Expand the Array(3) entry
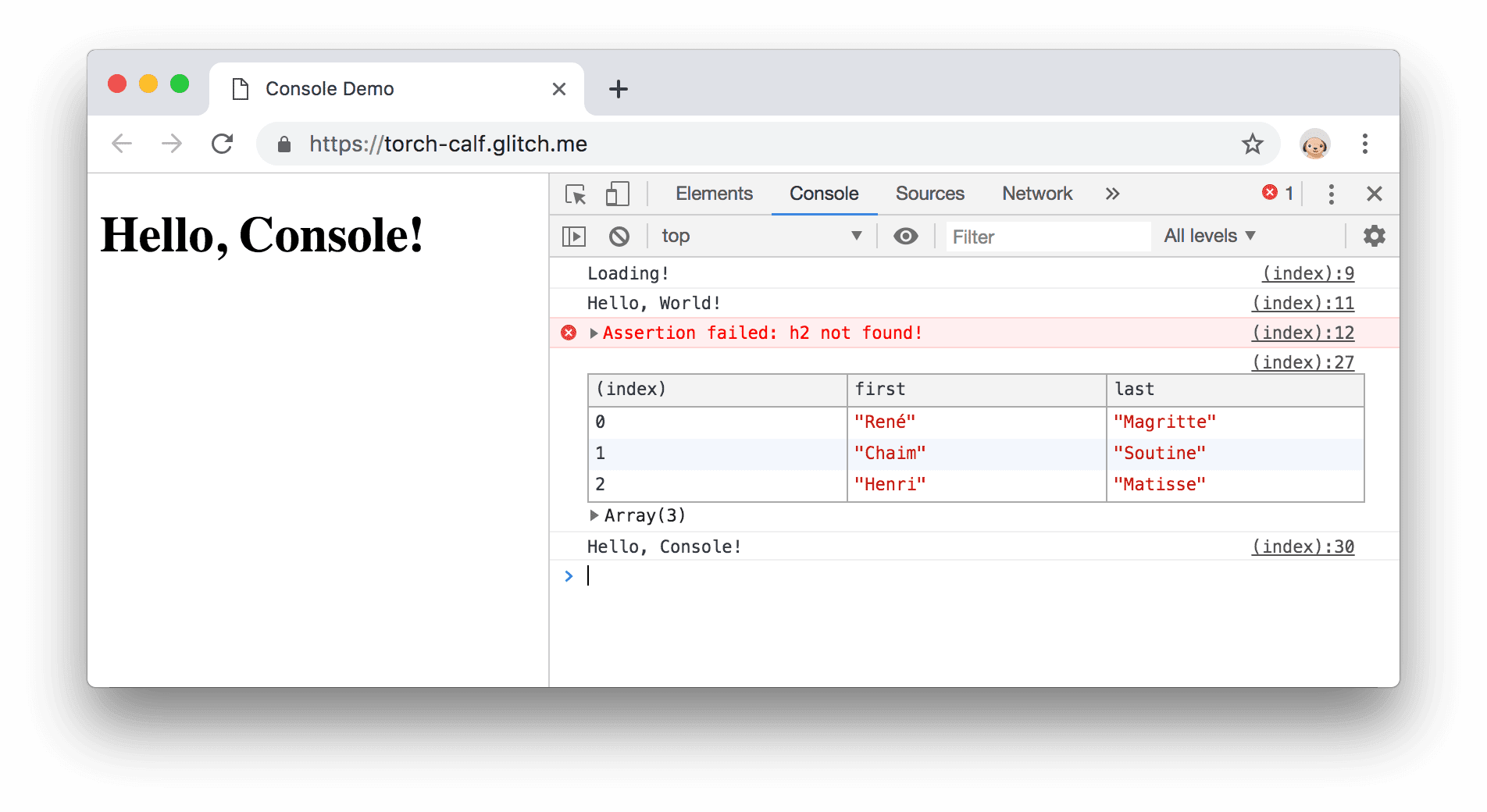Image resolution: width=1487 pixels, height=812 pixels. click(x=594, y=515)
